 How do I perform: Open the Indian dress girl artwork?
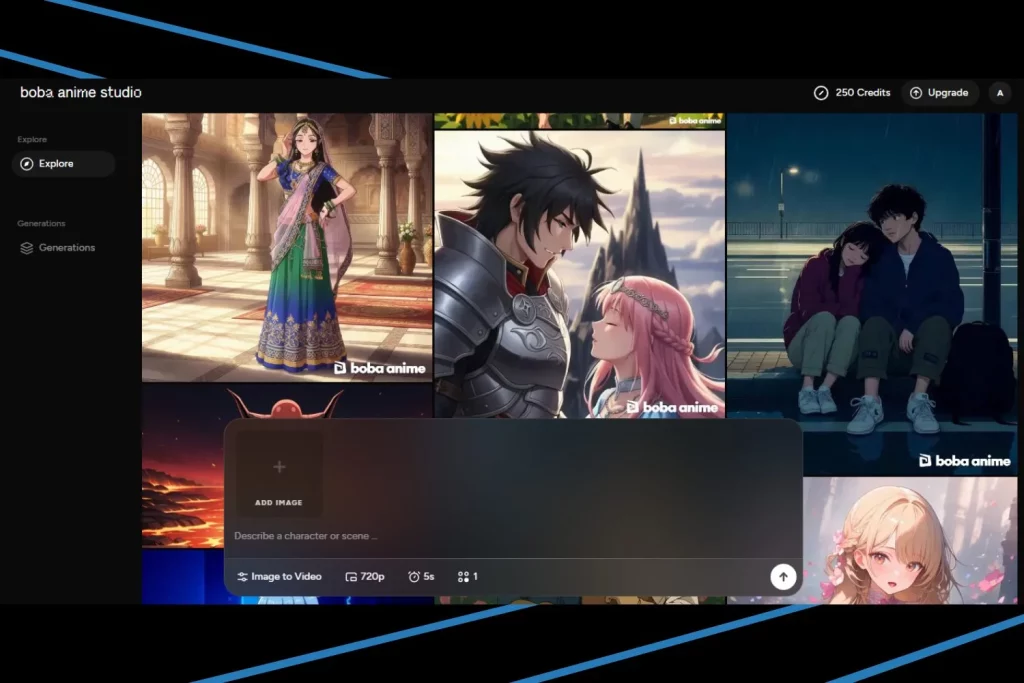click(x=287, y=247)
